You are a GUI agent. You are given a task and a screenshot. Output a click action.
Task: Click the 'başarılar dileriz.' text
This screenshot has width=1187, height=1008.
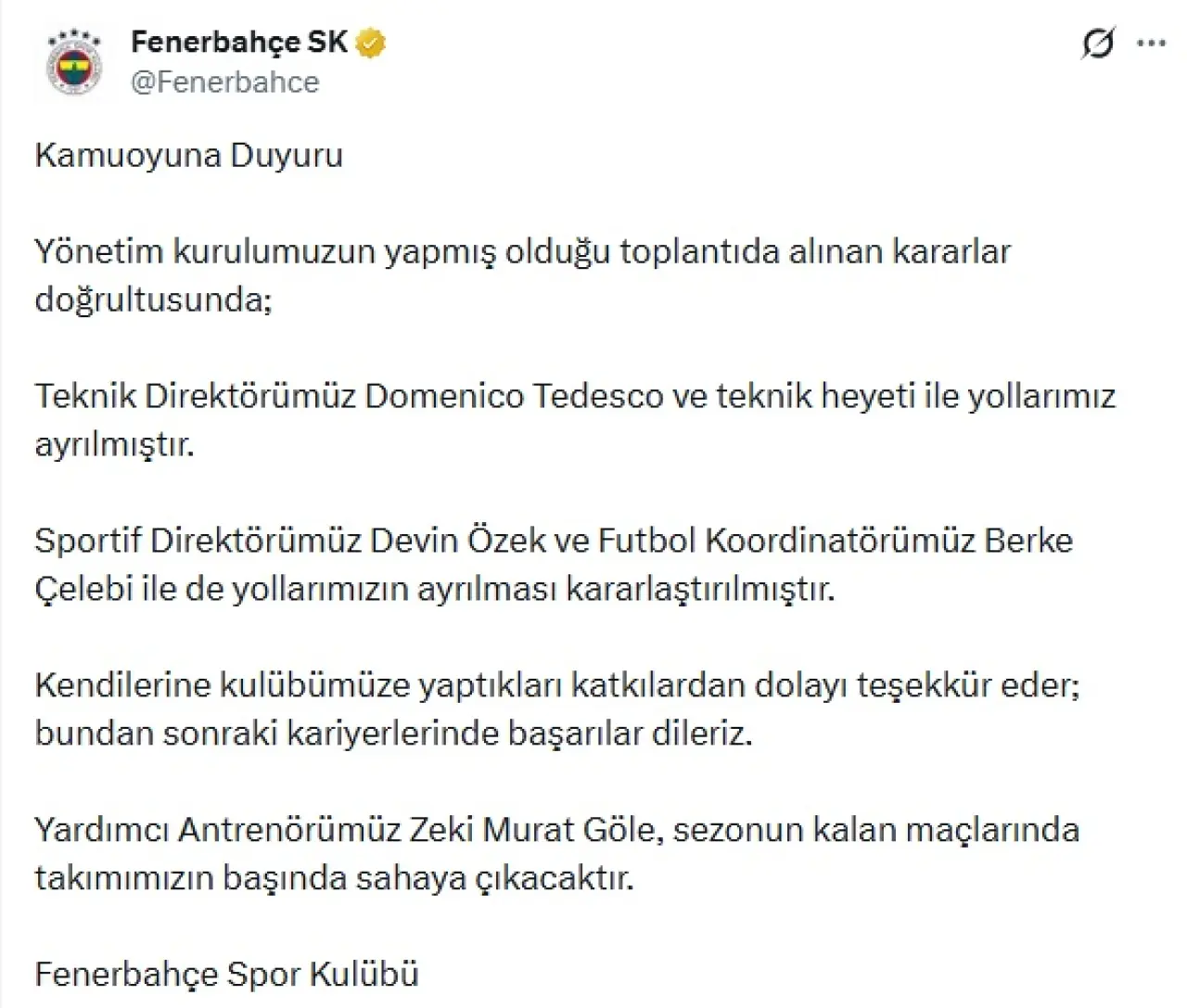pyautogui.click(x=630, y=734)
